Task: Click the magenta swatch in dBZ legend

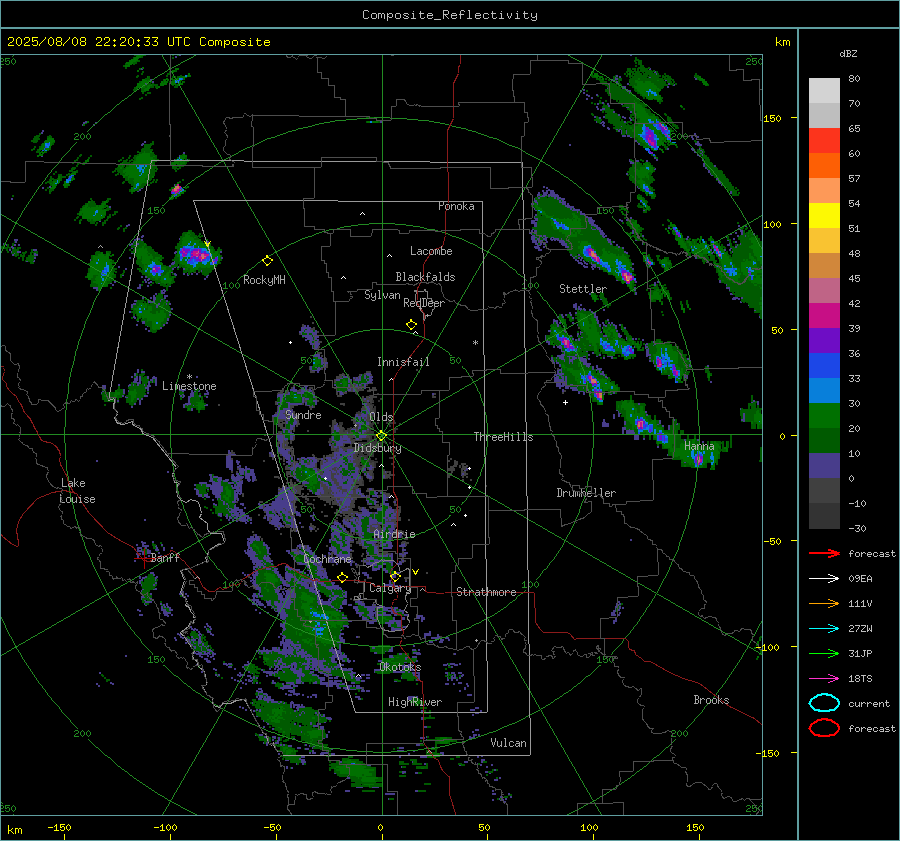Action: [x=824, y=316]
